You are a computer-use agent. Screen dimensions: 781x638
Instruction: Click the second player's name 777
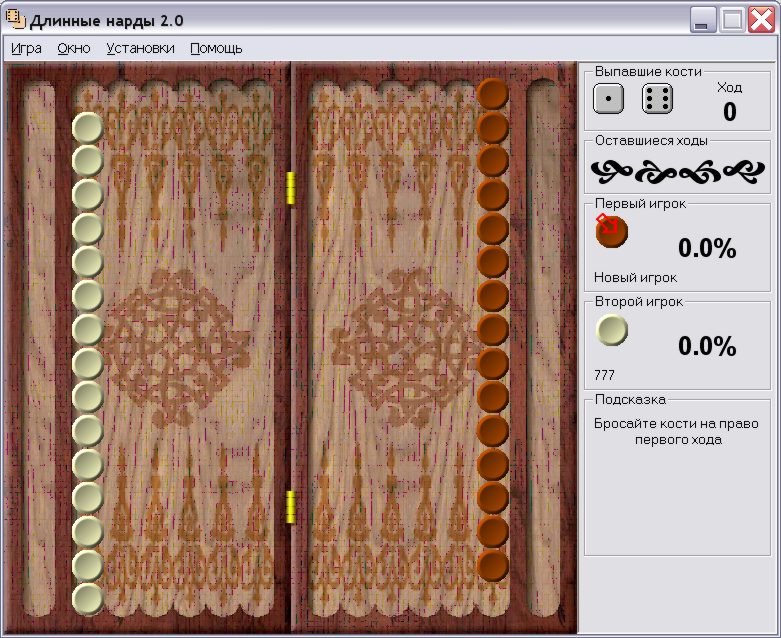604,375
